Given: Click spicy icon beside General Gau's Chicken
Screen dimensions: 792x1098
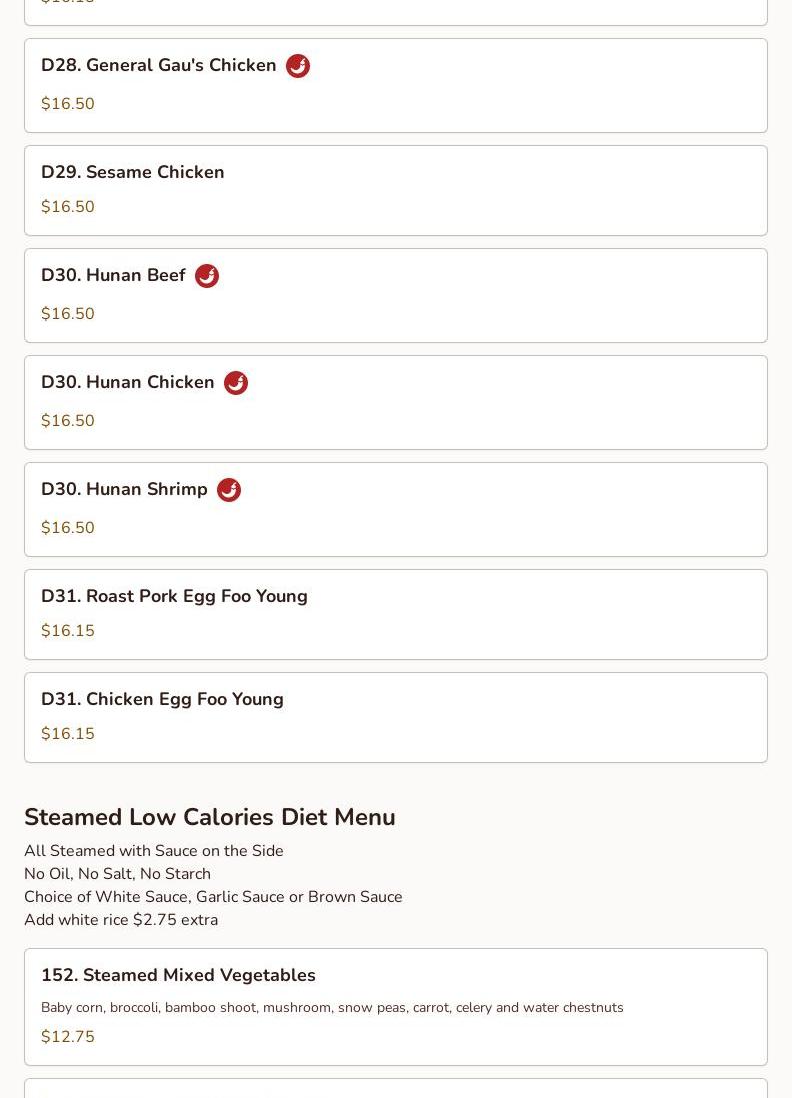Looking at the screenshot, I should pos(298,66).
